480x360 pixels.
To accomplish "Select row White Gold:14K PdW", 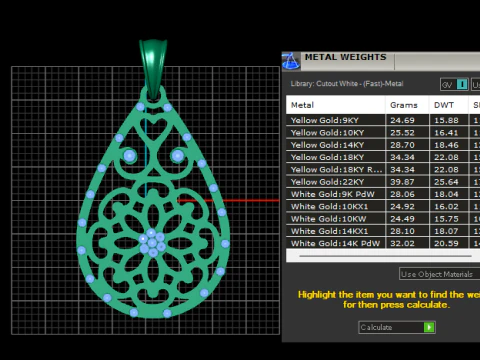I will 383,243.
